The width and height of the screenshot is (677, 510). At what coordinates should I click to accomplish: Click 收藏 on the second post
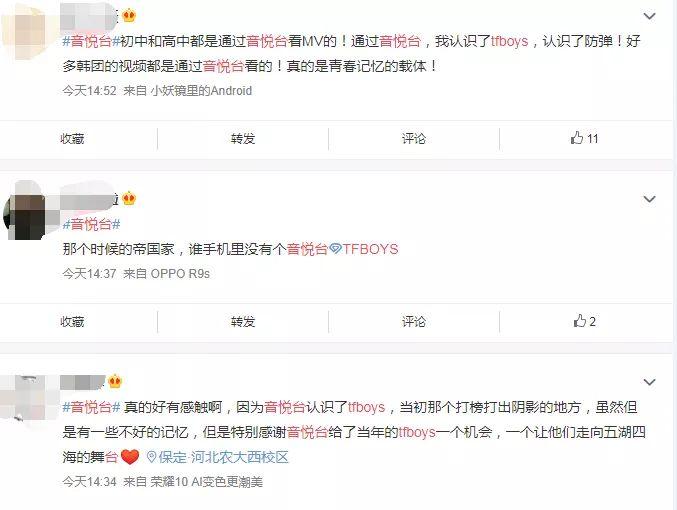click(x=72, y=322)
